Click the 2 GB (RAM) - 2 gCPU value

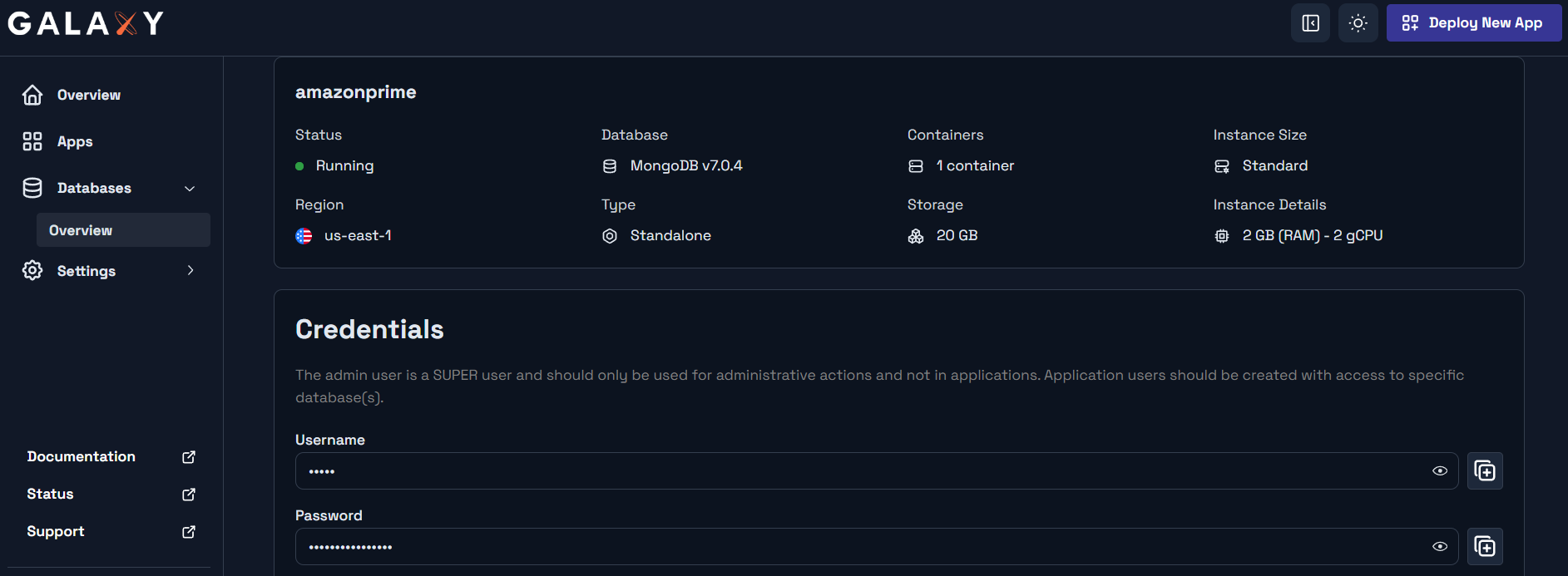pos(1313,236)
